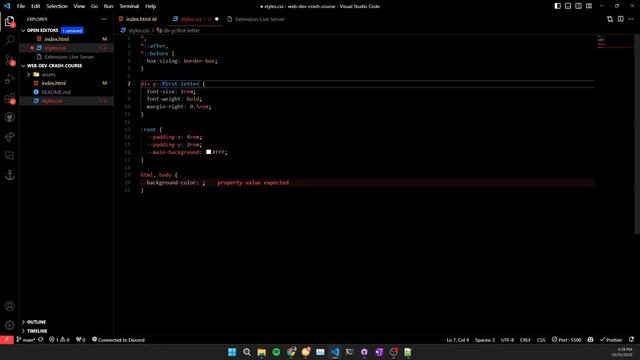
Task: Click the open changes icon in editor toolbar
Action: coord(610,19)
